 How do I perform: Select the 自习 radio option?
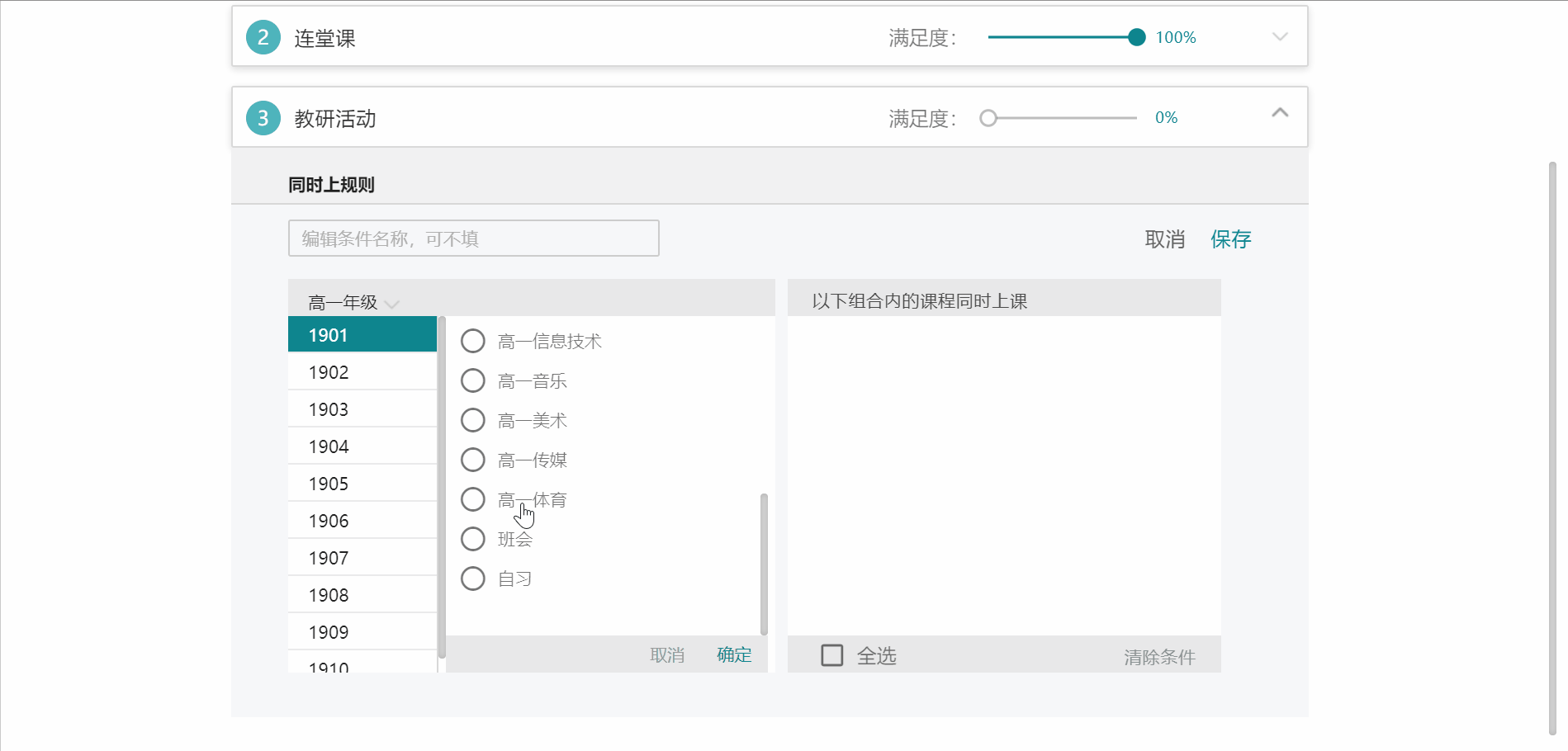point(473,579)
